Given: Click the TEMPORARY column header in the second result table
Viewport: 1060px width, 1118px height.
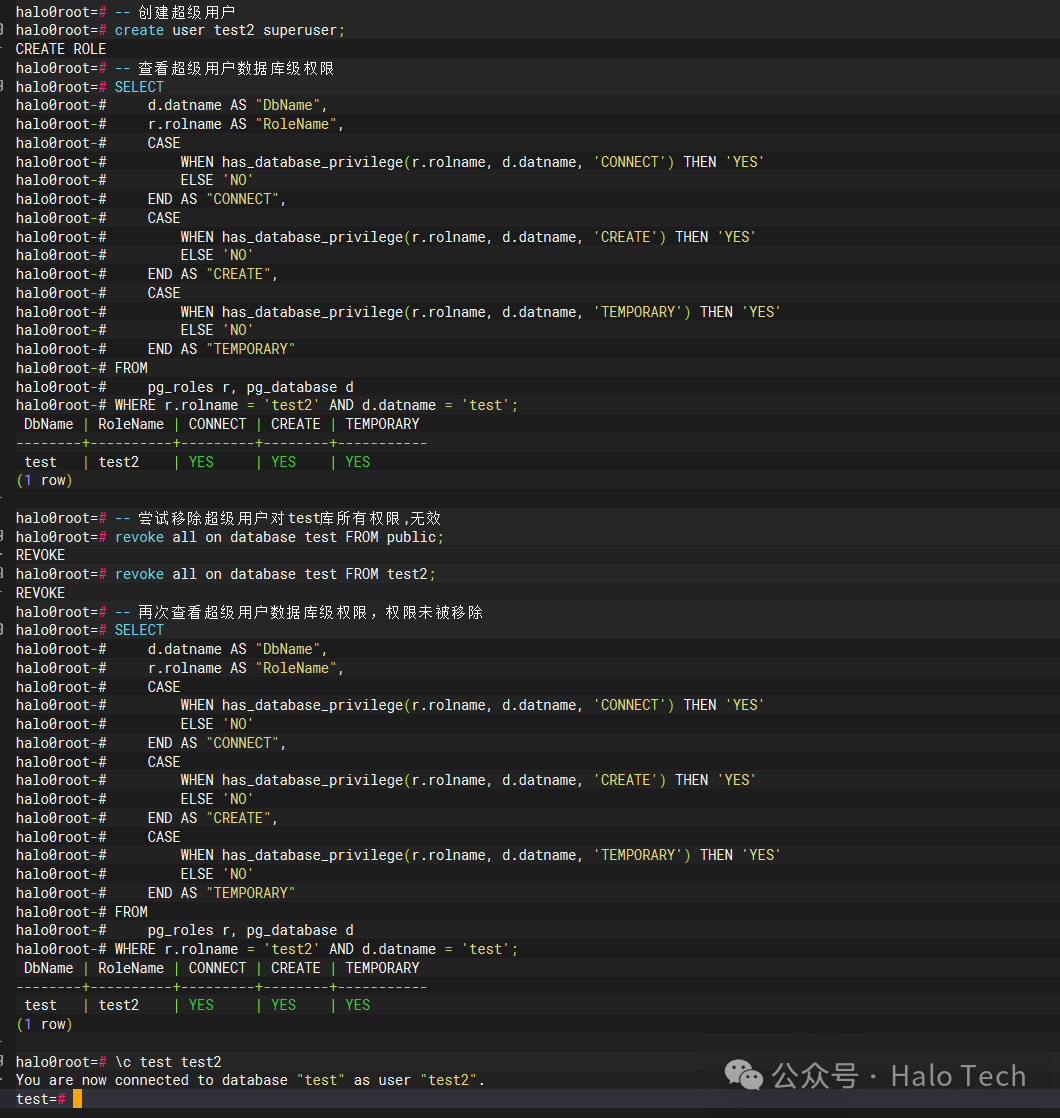Looking at the screenshot, I should point(383,968).
